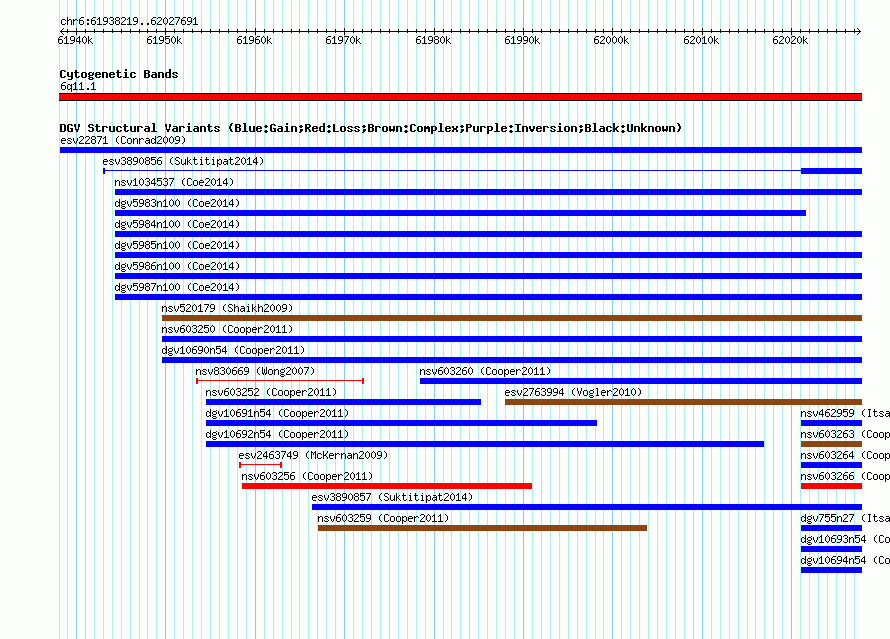
Task: Click the blue dgv10692n54 gain bar
Action: (x=485, y=444)
